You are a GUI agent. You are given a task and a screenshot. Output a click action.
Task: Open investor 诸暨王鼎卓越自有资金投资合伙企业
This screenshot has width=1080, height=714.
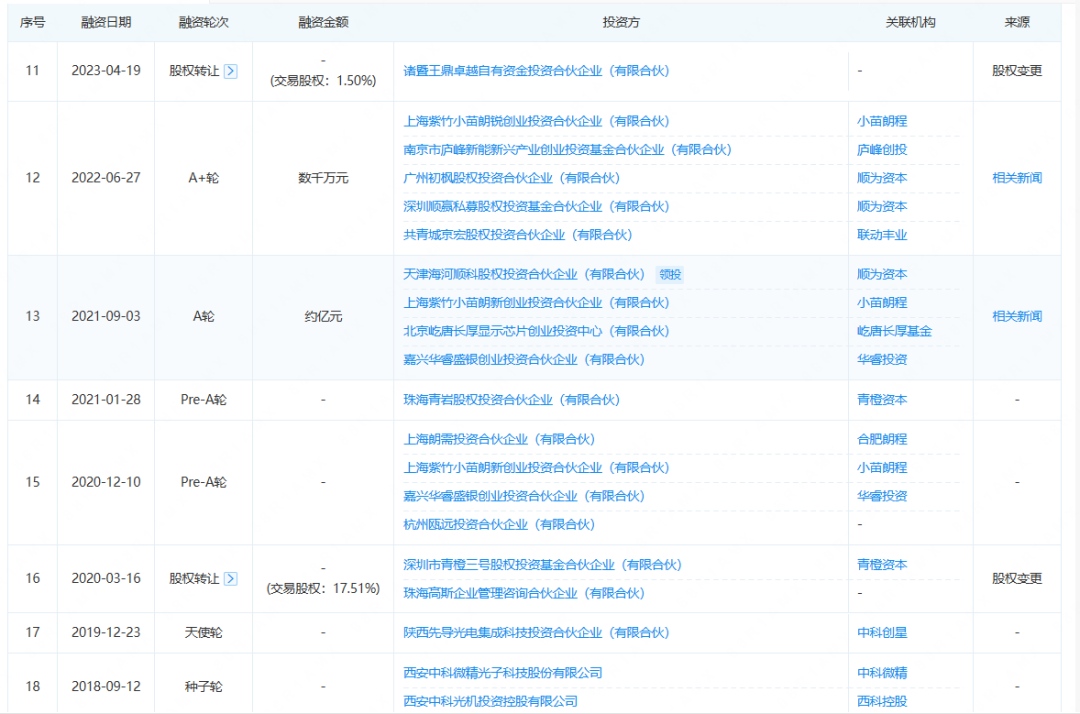pyautogui.click(x=536, y=71)
